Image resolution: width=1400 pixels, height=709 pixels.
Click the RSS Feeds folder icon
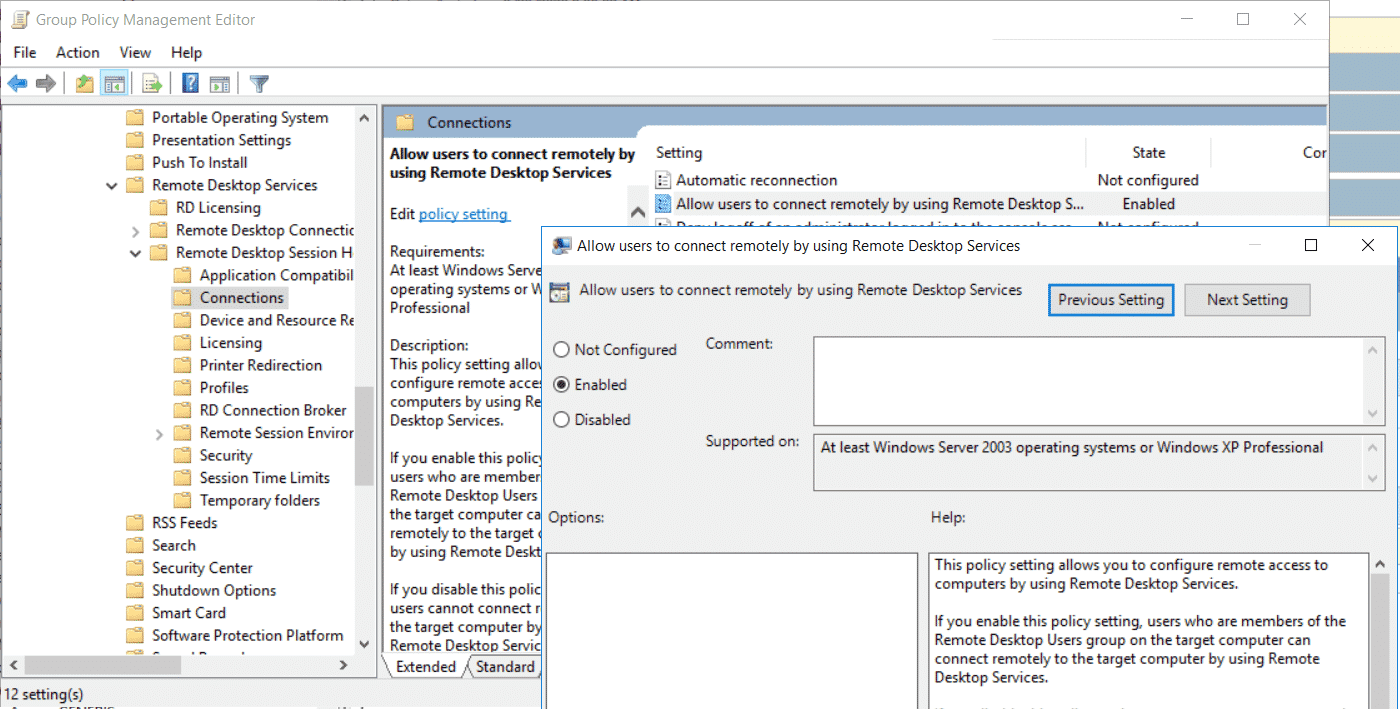tap(135, 523)
